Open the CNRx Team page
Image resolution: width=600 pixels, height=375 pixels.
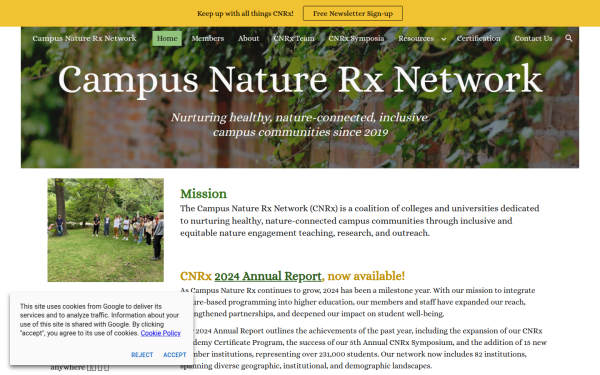[x=294, y=38]
